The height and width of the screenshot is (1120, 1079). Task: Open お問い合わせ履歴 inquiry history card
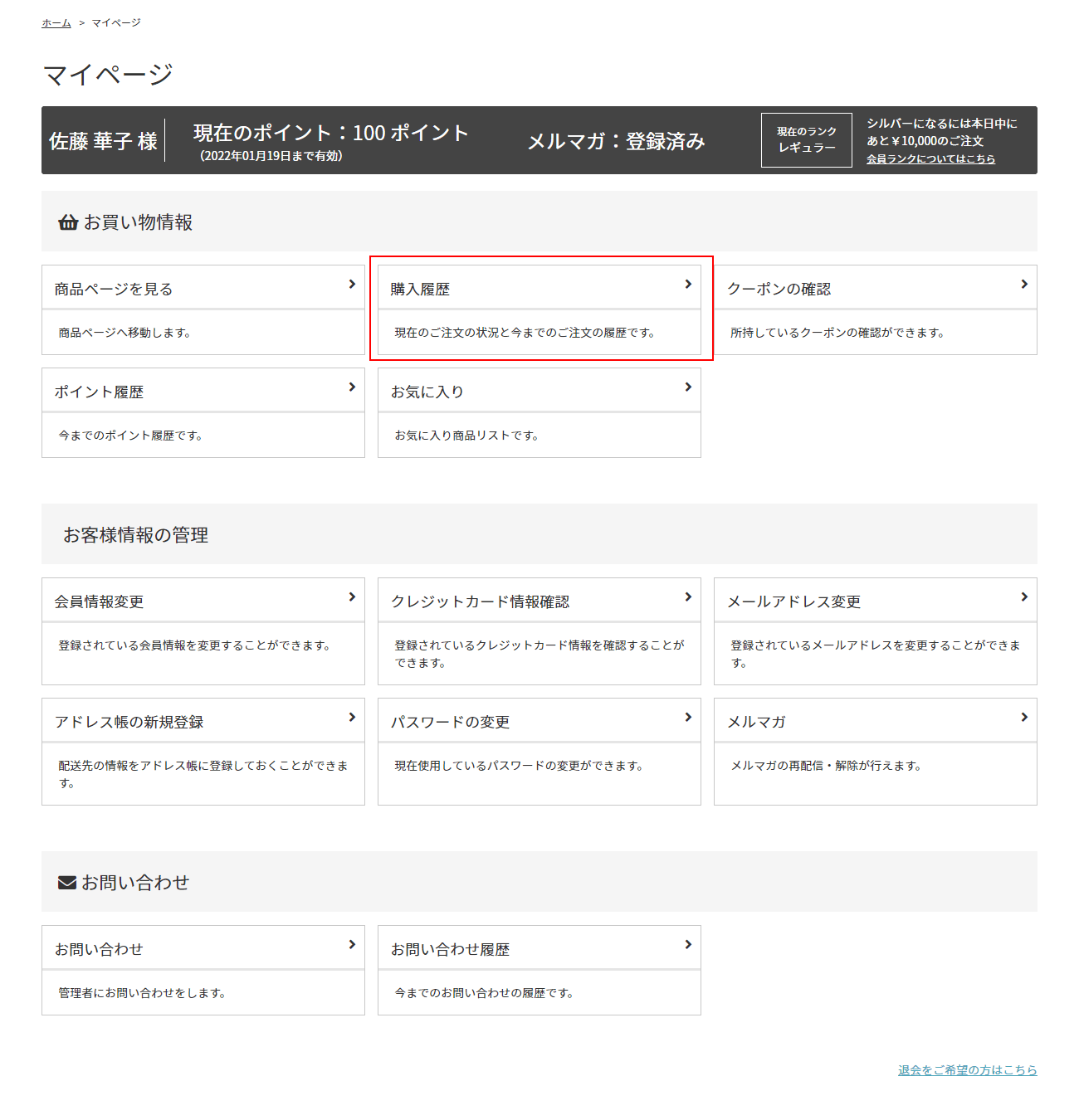click(x=539, y=970)
